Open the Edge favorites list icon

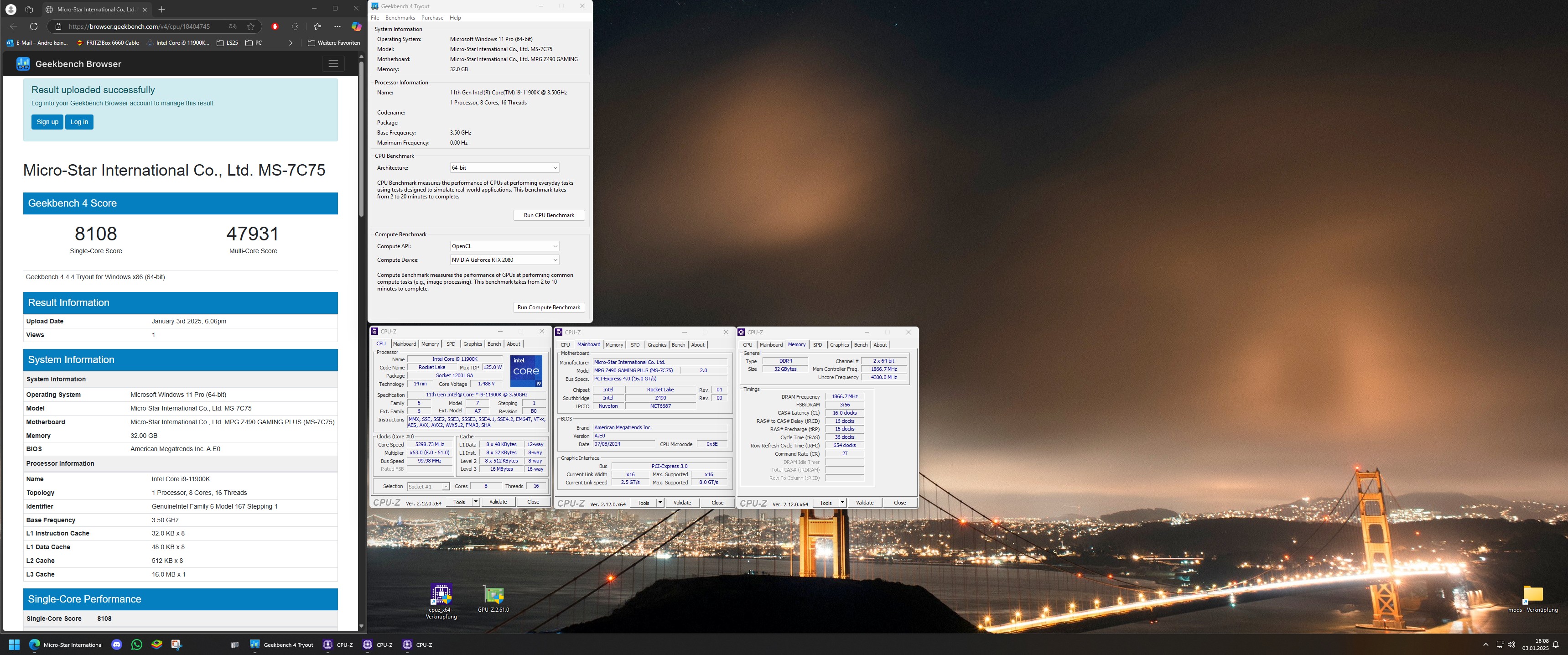click(x=317, y=26)
